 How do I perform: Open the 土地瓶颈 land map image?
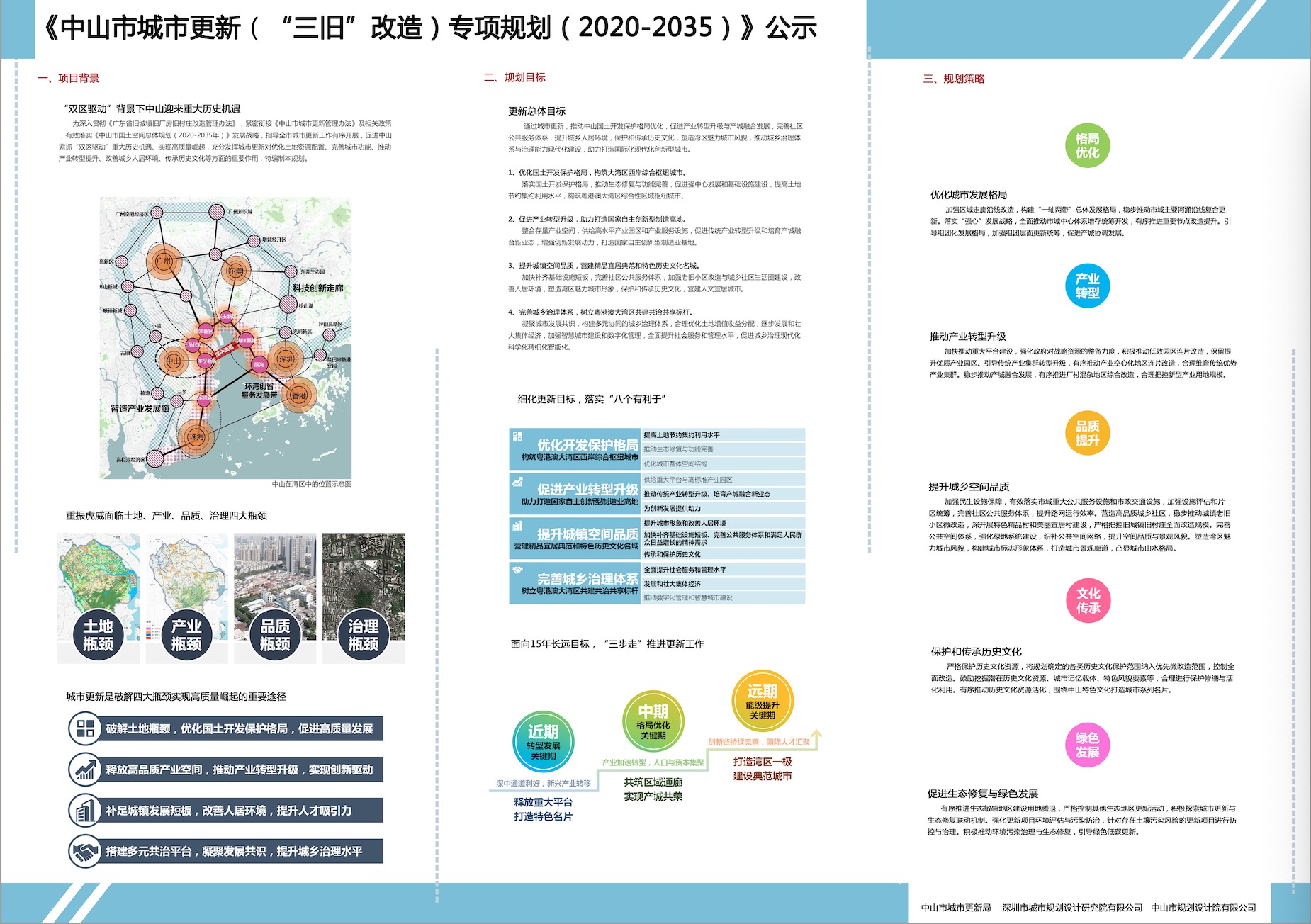tap(98, 587)
